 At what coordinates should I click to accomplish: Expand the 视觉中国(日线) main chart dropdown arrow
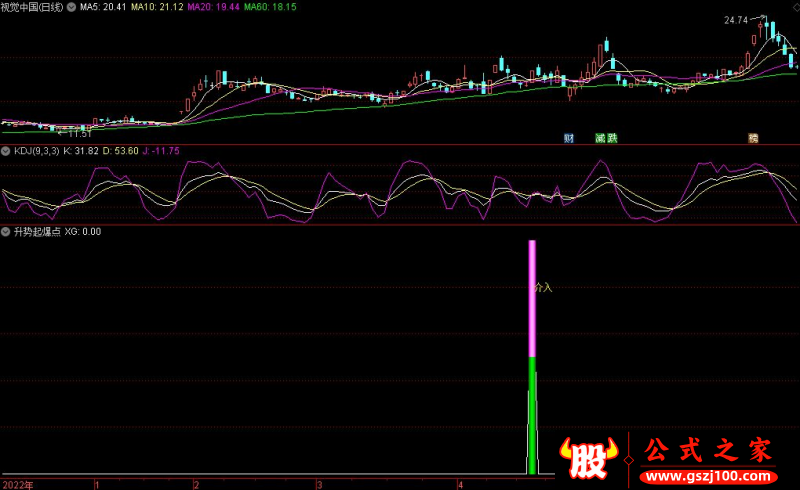click(73, 7)
